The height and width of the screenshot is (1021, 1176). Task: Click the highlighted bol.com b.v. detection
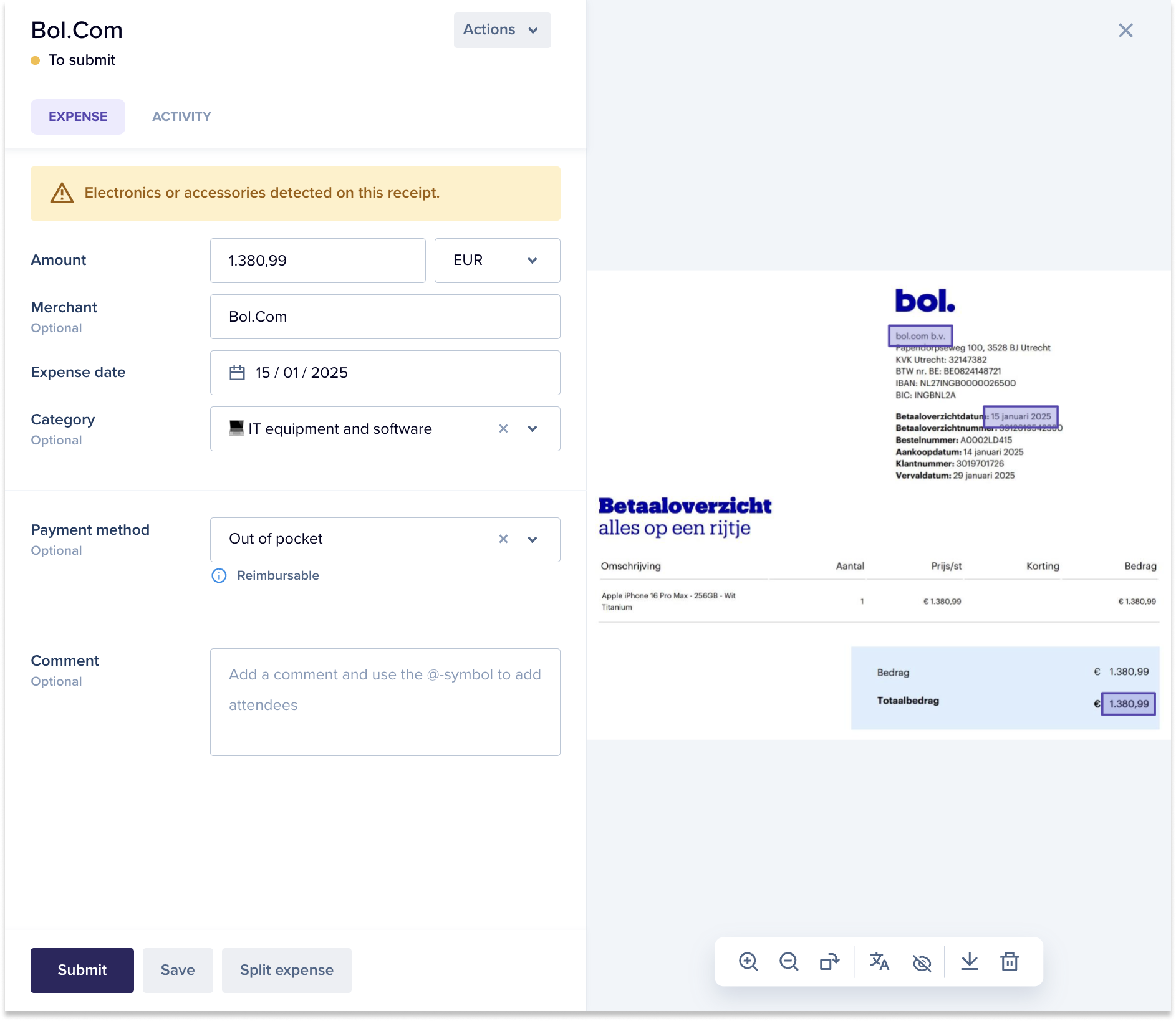click(920, 336)
